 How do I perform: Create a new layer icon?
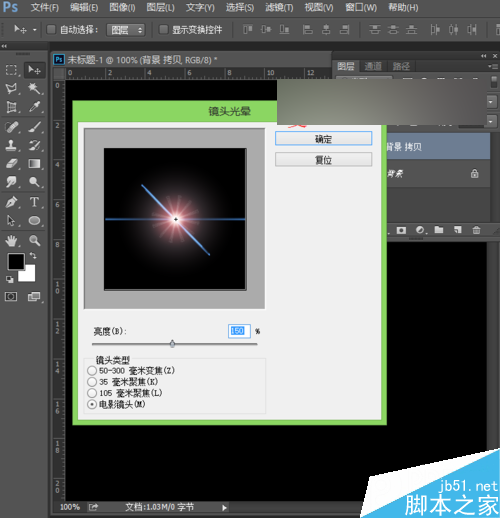[x=458, y=230]
